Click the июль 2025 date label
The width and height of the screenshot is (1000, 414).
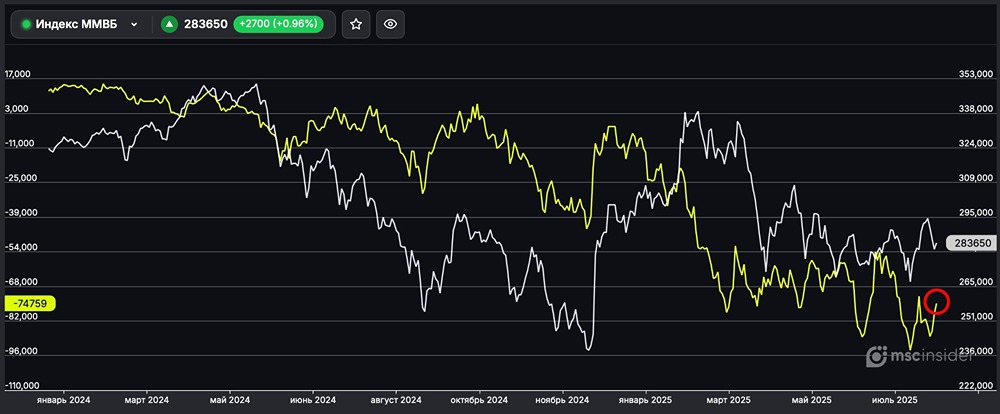click(x=896, y=399)
